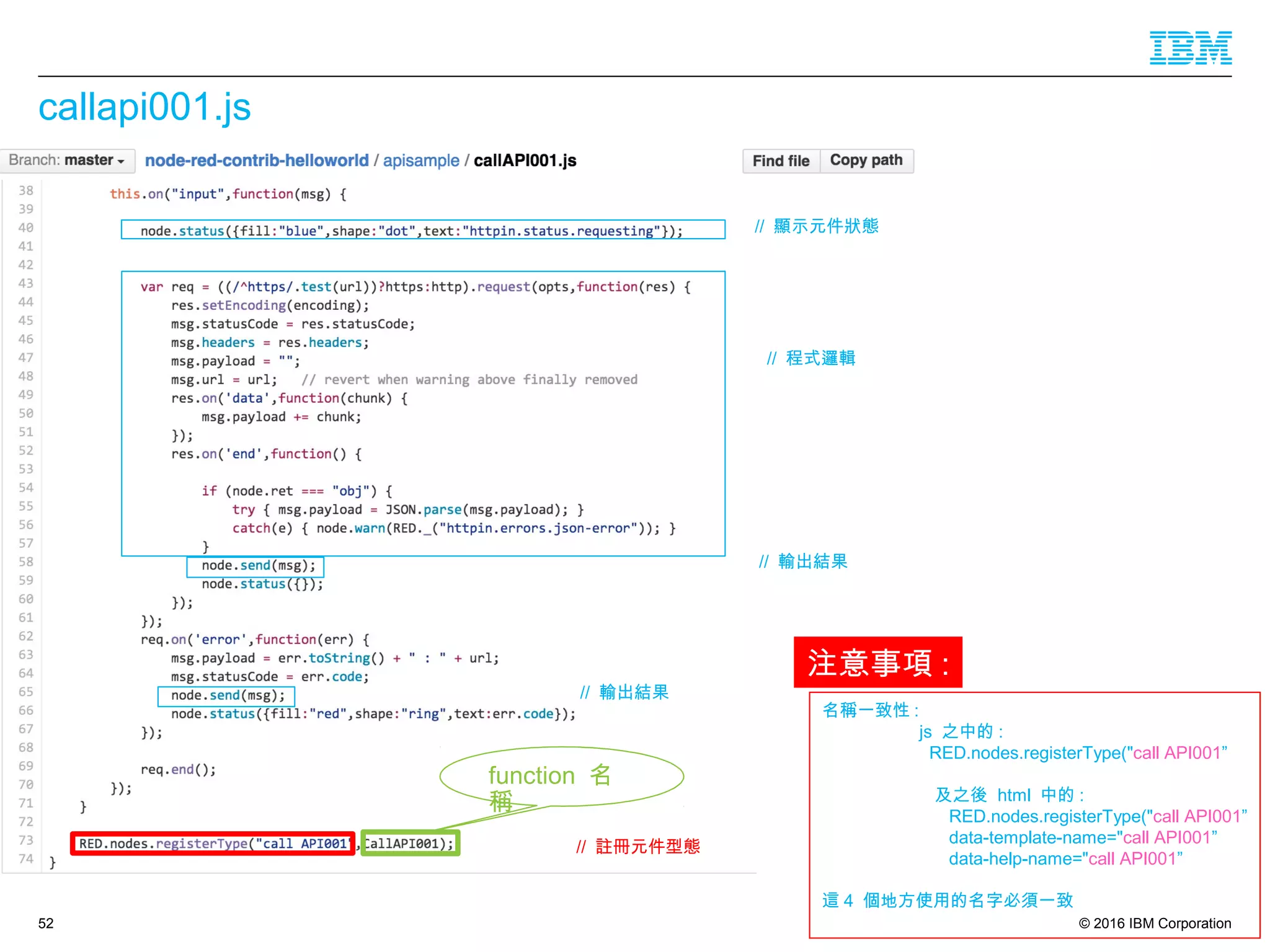The height and width of the screenshot is (952, 1270).
Task: Select line number 43
Action: coord(25,284)
